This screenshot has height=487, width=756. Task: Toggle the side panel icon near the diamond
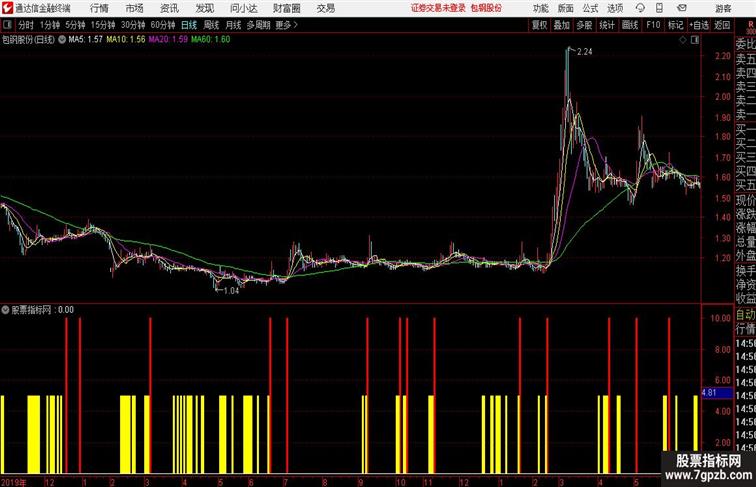[695, 40]
